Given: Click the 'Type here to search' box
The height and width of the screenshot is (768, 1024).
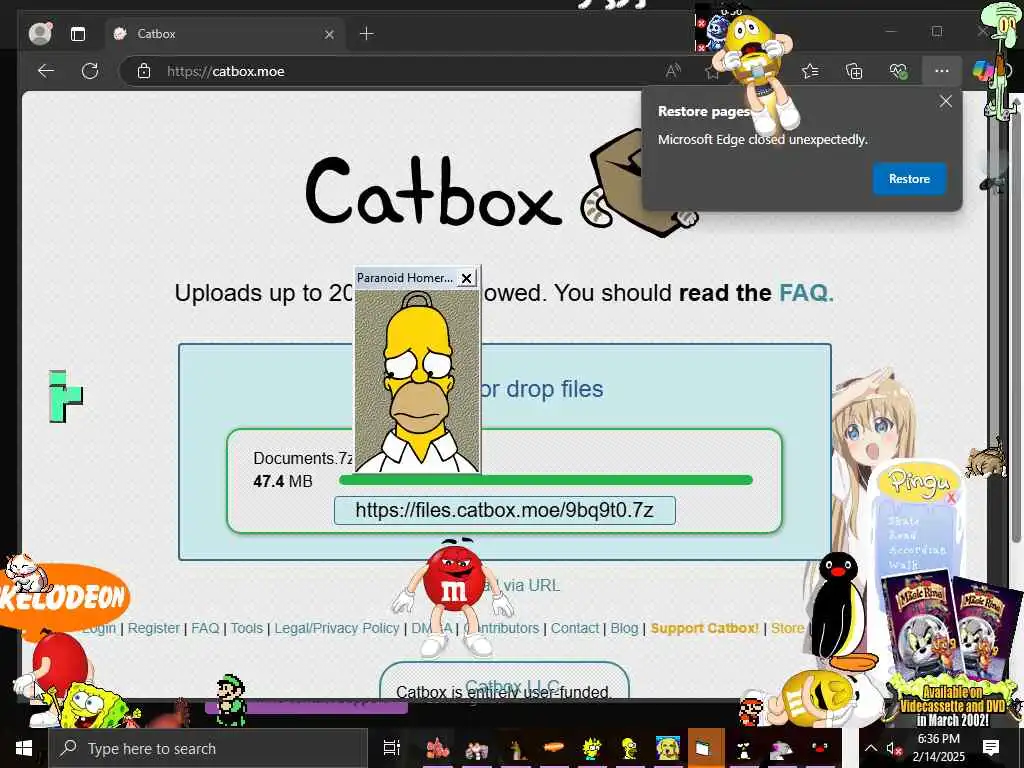Looking at the screenshot, I should click(208, 748).
